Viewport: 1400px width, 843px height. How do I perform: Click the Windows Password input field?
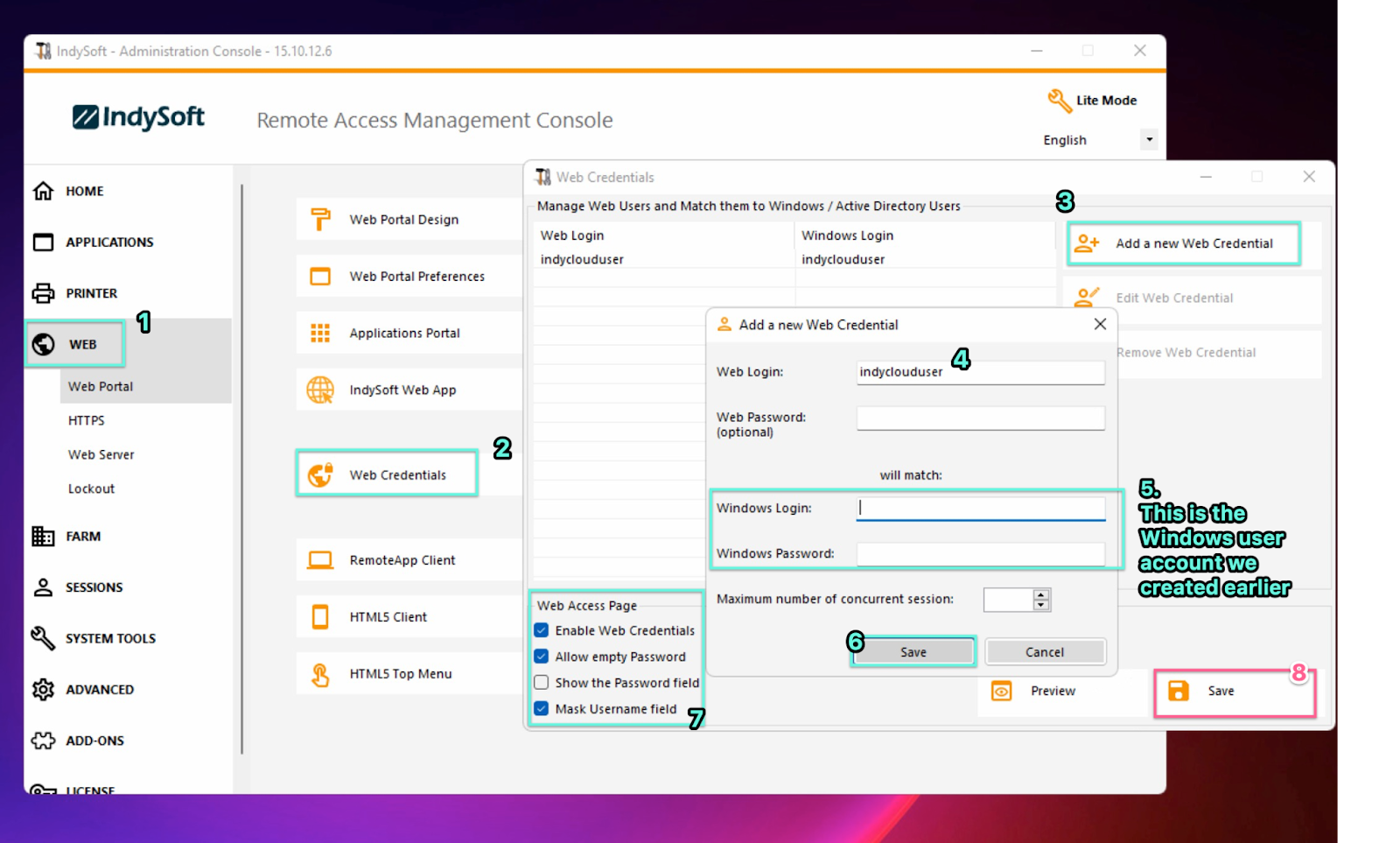[x=980, y=554]
